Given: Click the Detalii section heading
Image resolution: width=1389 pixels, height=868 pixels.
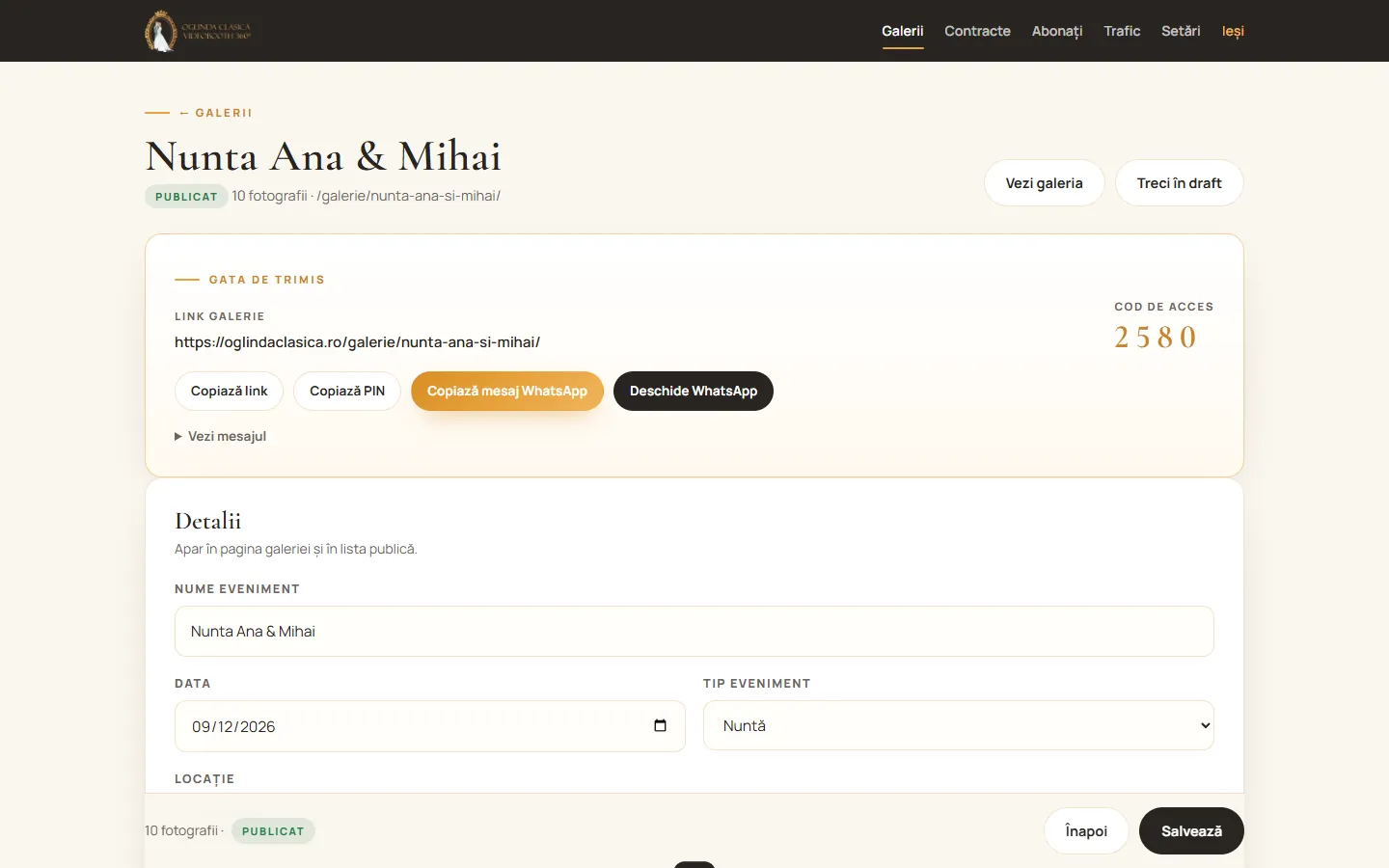Looking at the screenshot, I should [x=208, y=521].
